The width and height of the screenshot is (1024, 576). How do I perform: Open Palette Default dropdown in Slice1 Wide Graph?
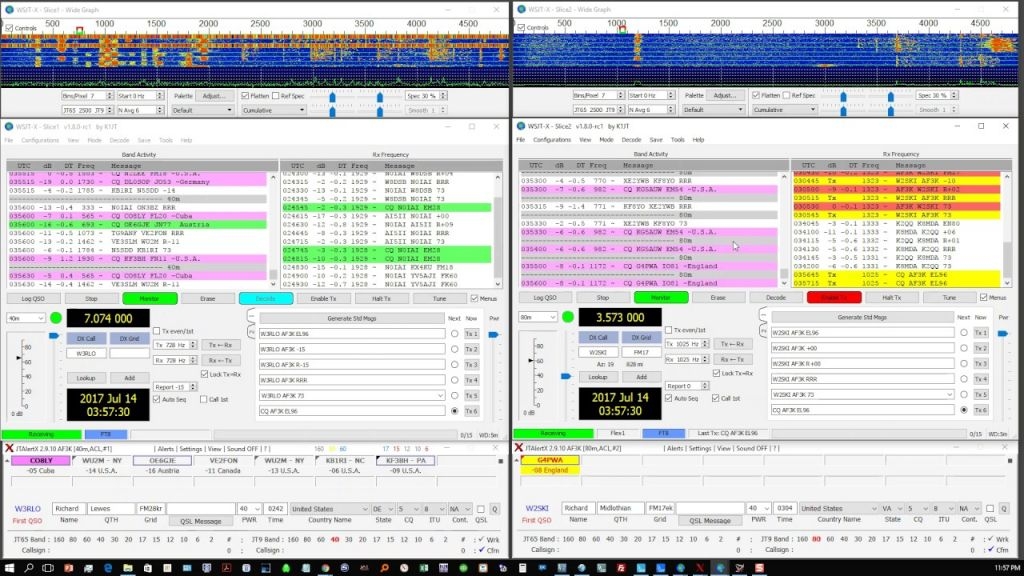pyautogui.click(x=202, y=110)
